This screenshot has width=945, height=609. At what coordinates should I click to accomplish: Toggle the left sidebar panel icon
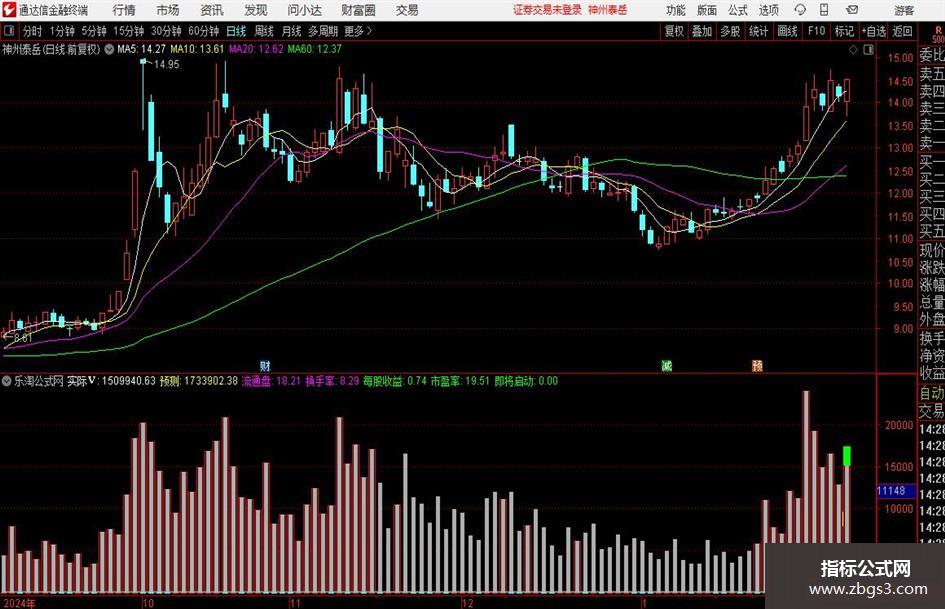(9, 31)
